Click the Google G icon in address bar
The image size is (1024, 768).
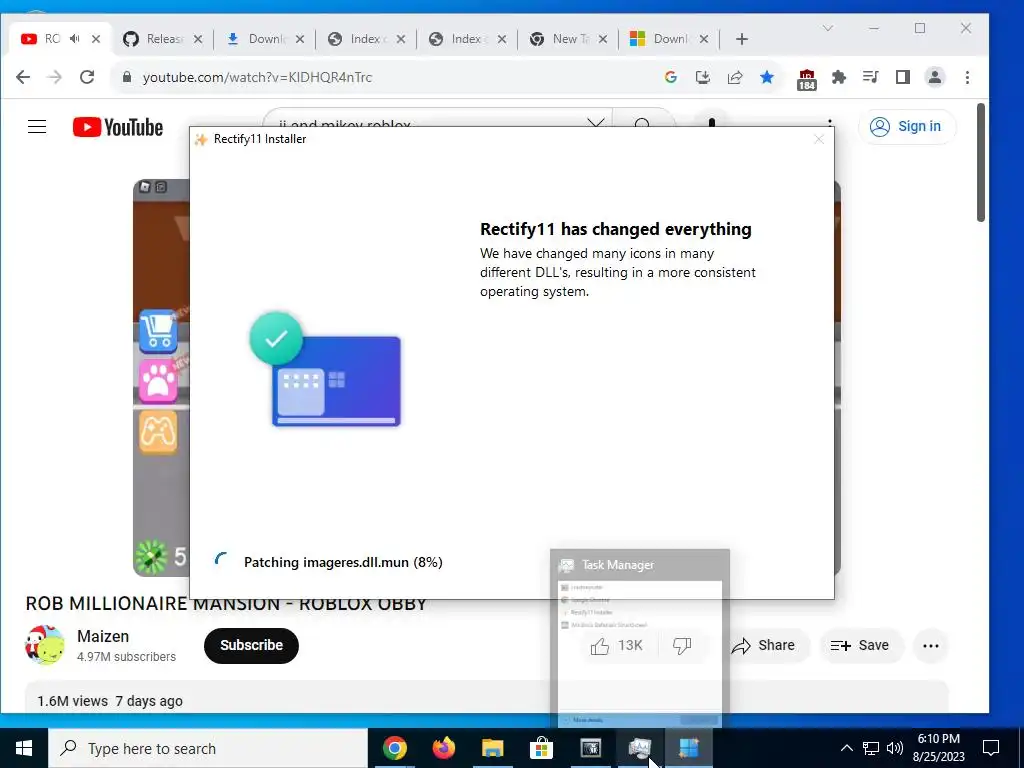pyautogui.click(x=671, y=77)
